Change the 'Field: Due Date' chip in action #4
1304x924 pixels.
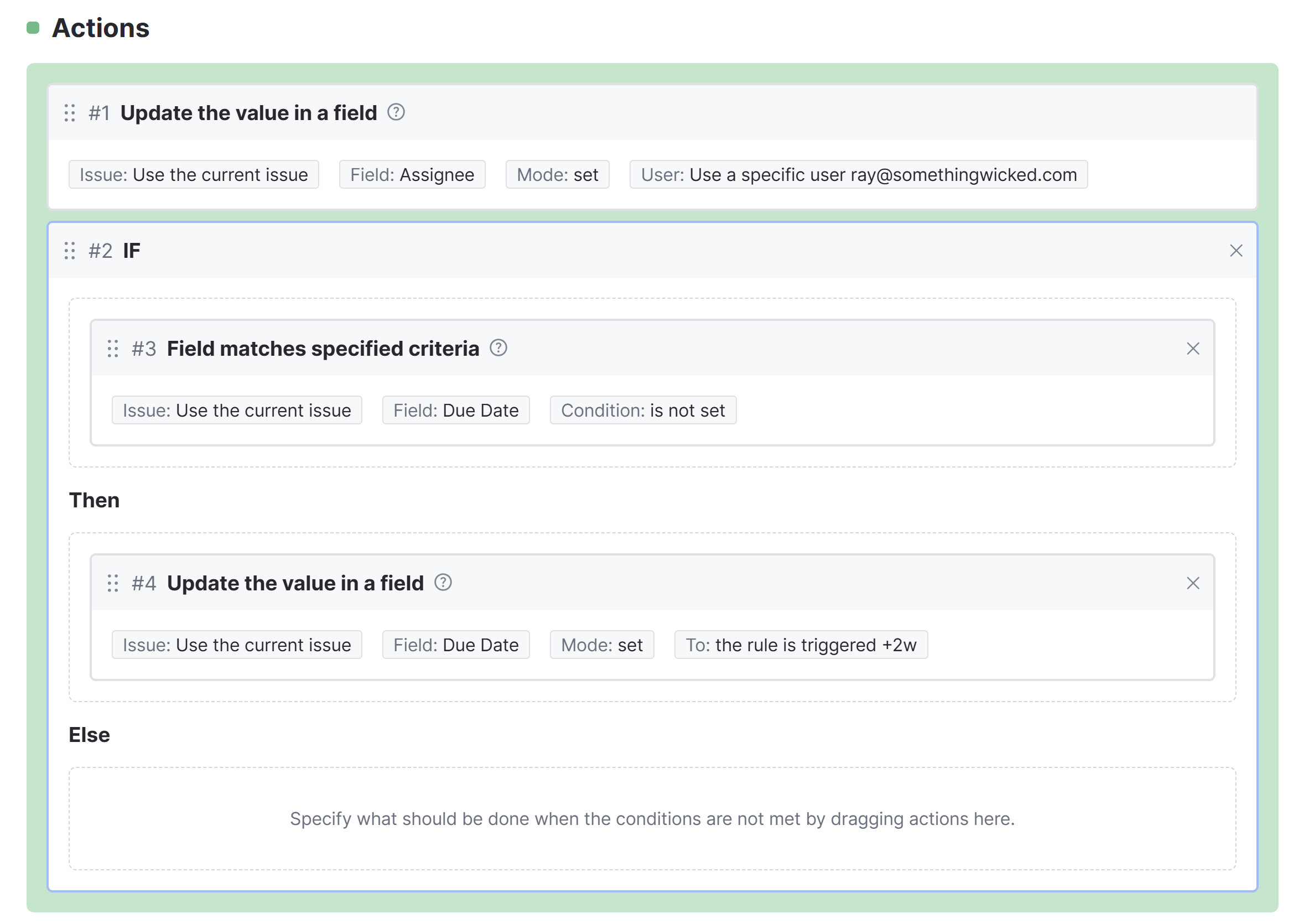(456, 645)
